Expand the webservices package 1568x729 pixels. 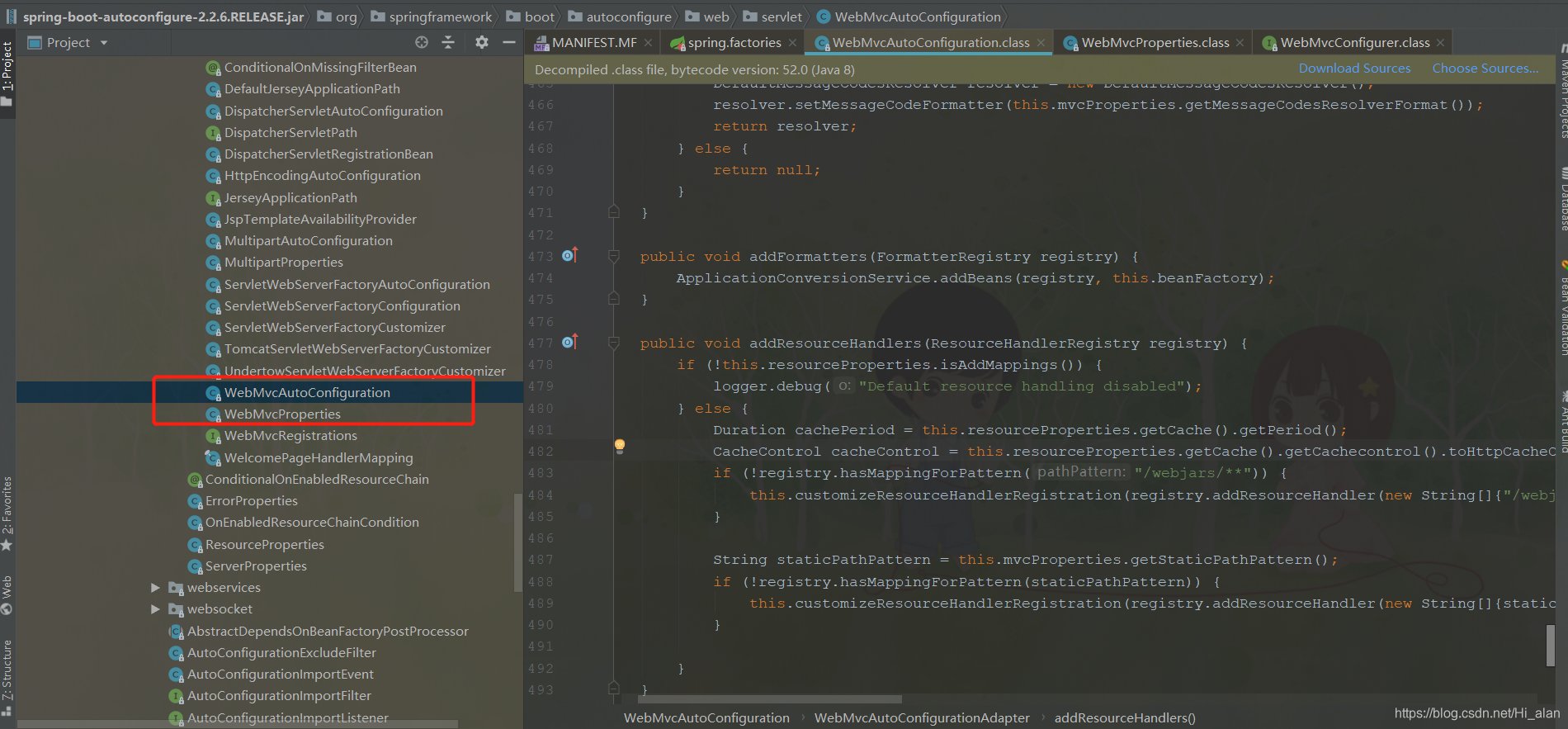[155, 588]
